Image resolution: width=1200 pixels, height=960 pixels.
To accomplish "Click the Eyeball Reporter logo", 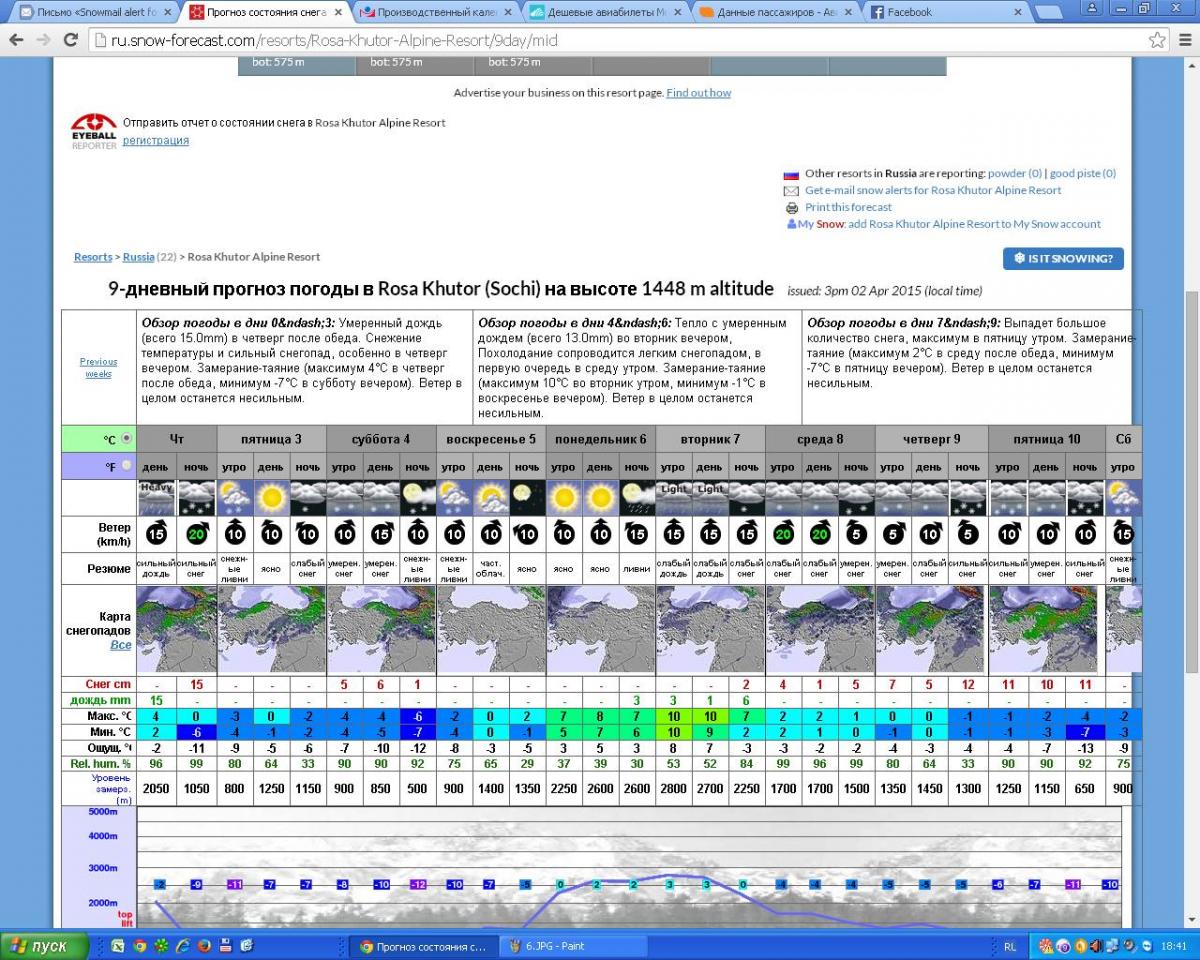I will click(93, 131).
